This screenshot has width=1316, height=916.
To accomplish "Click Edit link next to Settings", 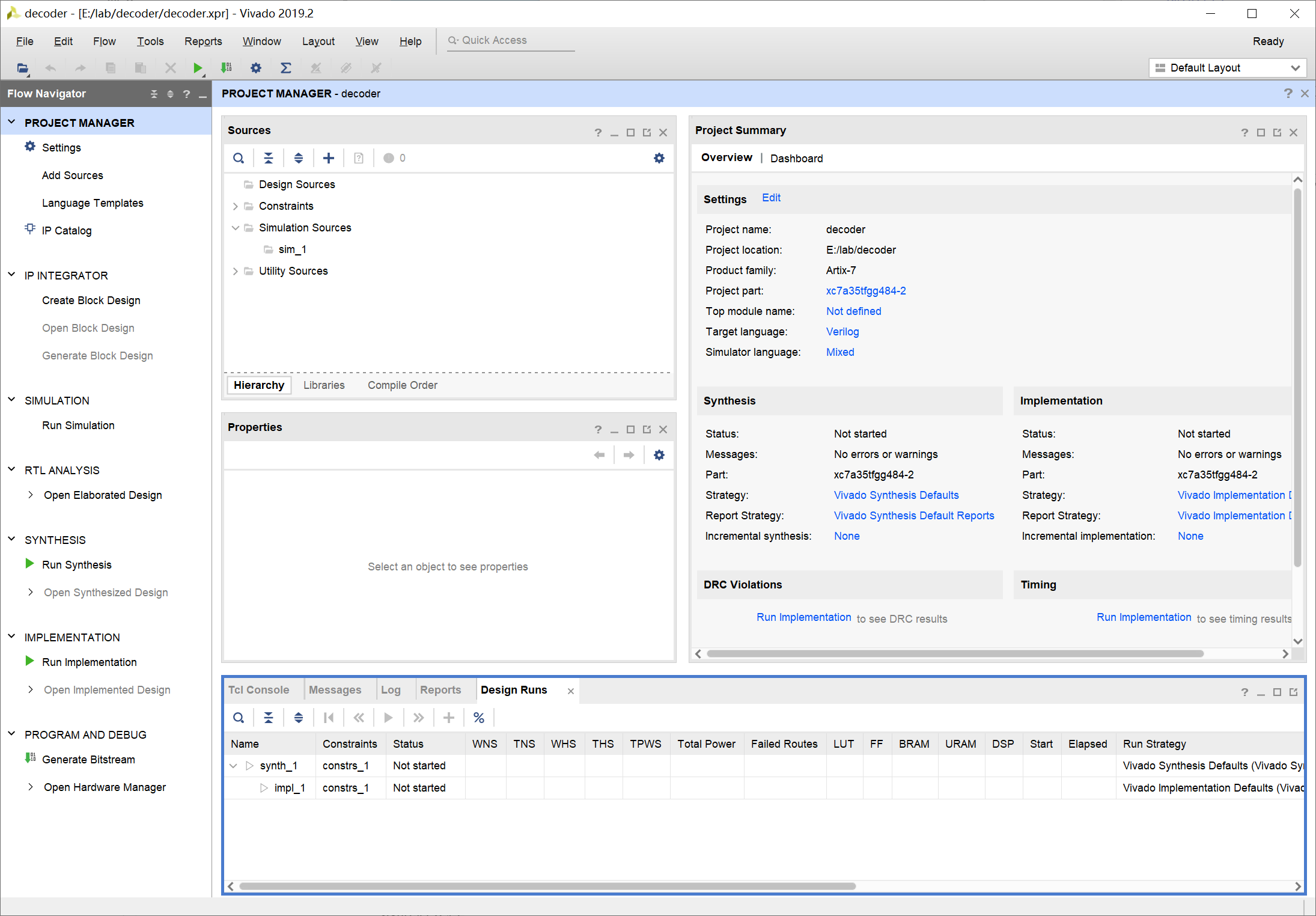I will pyautogui.click(x=771, y=198).
